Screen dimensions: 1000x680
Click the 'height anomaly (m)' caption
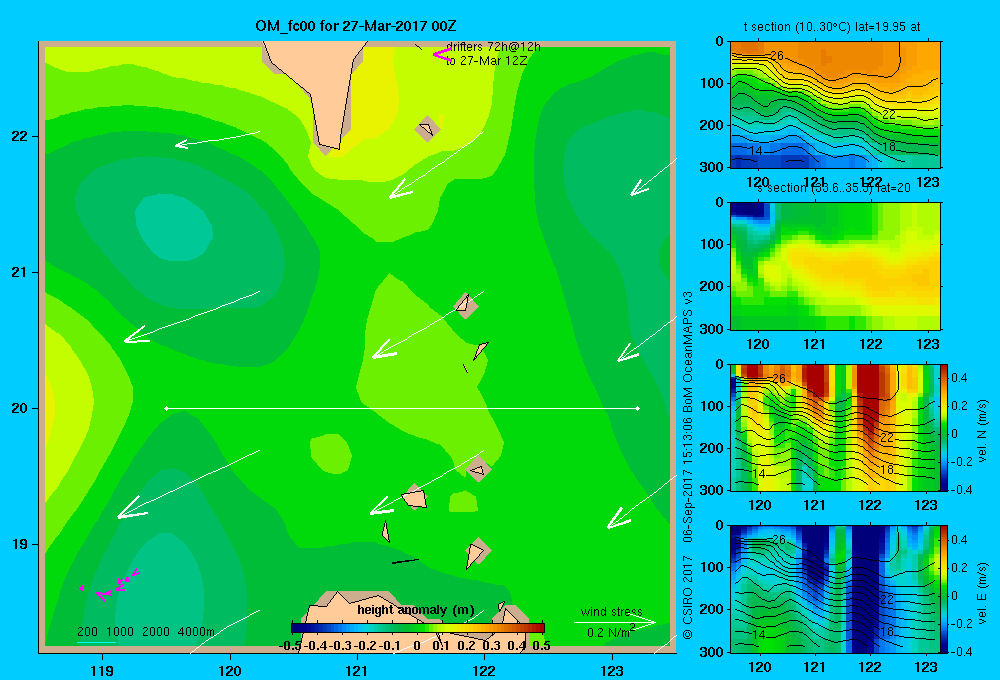[416, 610]
